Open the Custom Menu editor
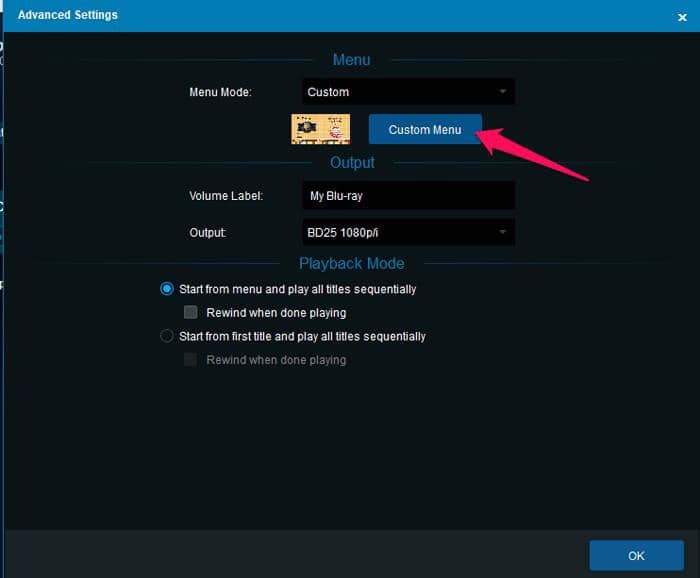 click(x=425, y=129)
